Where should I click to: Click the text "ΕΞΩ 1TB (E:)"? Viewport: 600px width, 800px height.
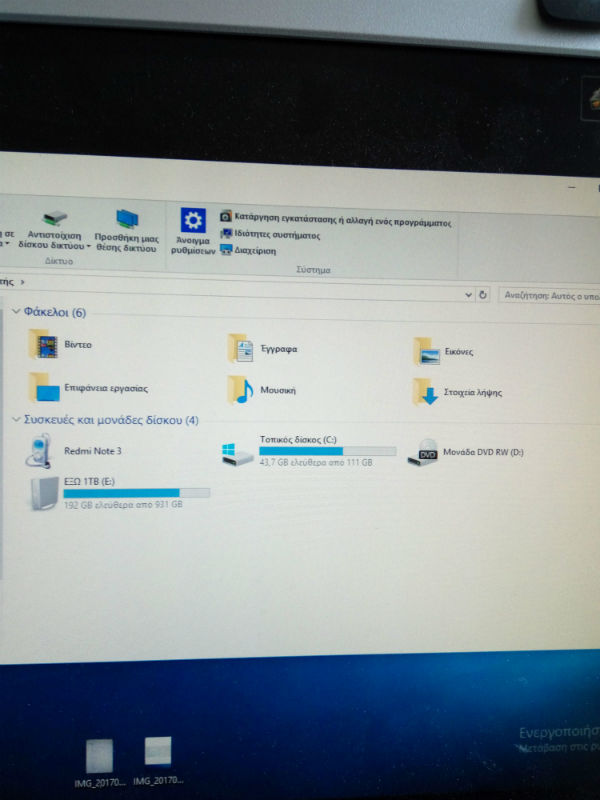point(89,481)
